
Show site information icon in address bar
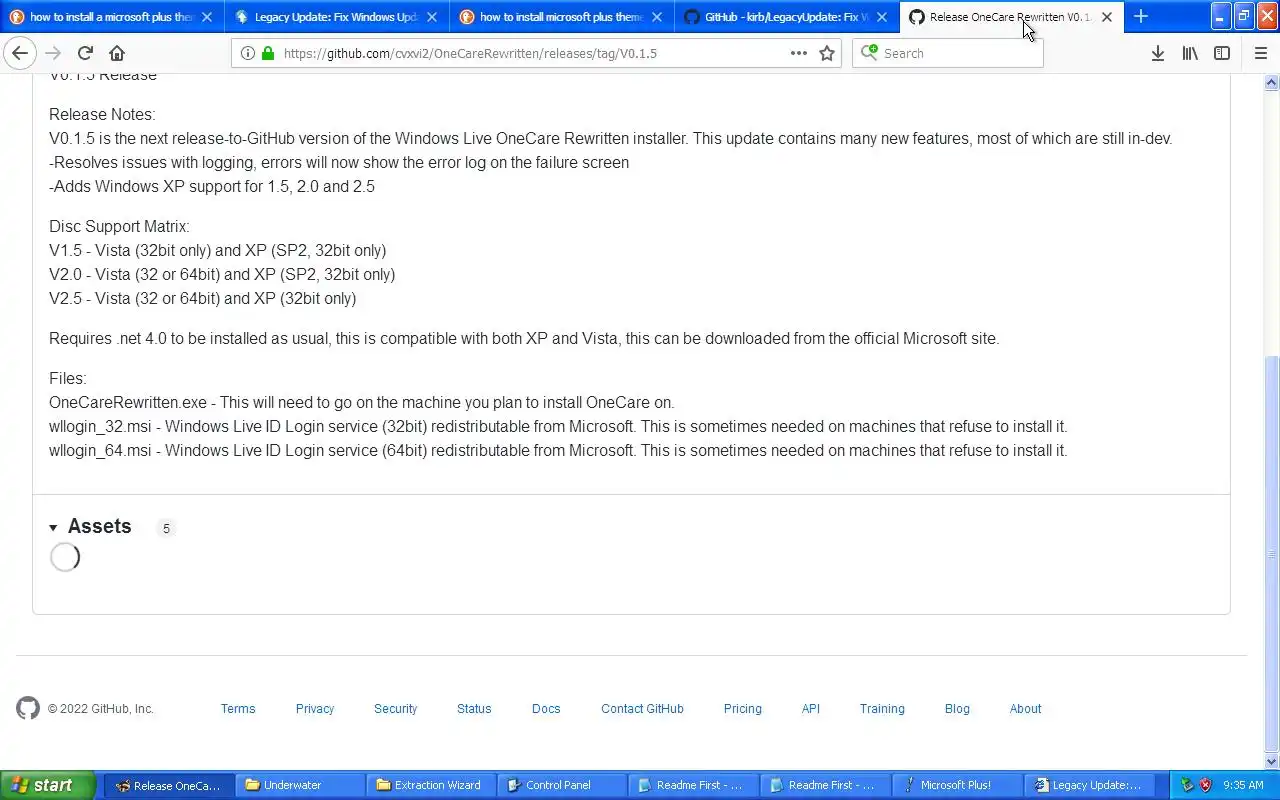(248, 53)
